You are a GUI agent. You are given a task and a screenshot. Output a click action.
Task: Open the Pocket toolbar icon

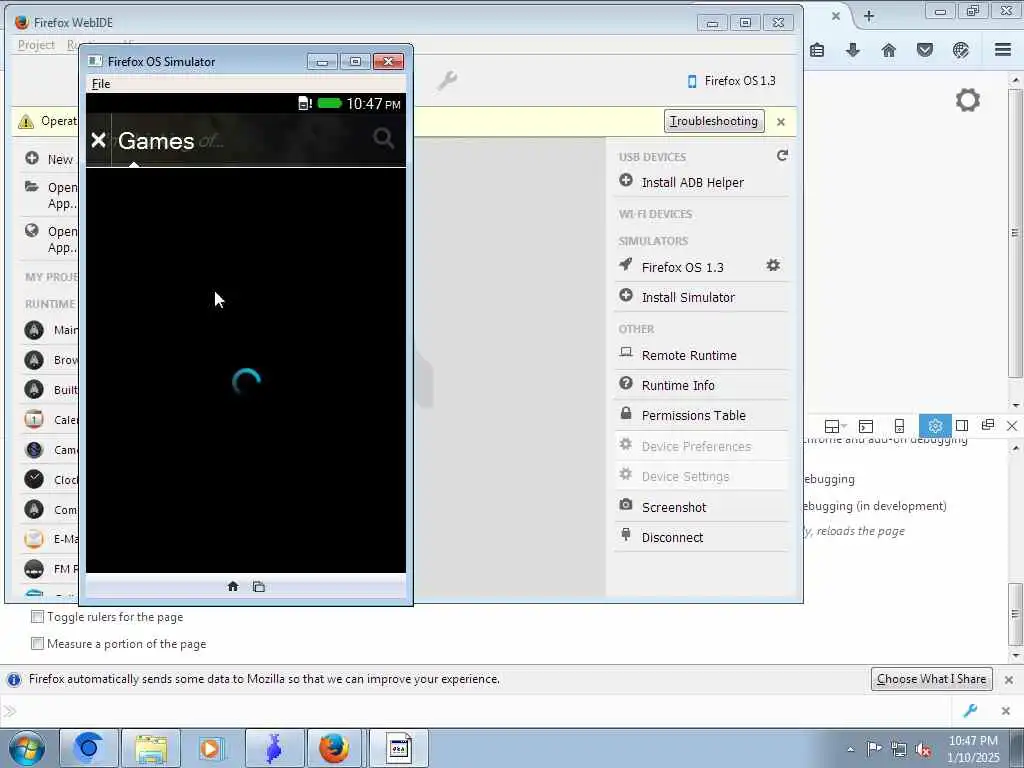924,50
